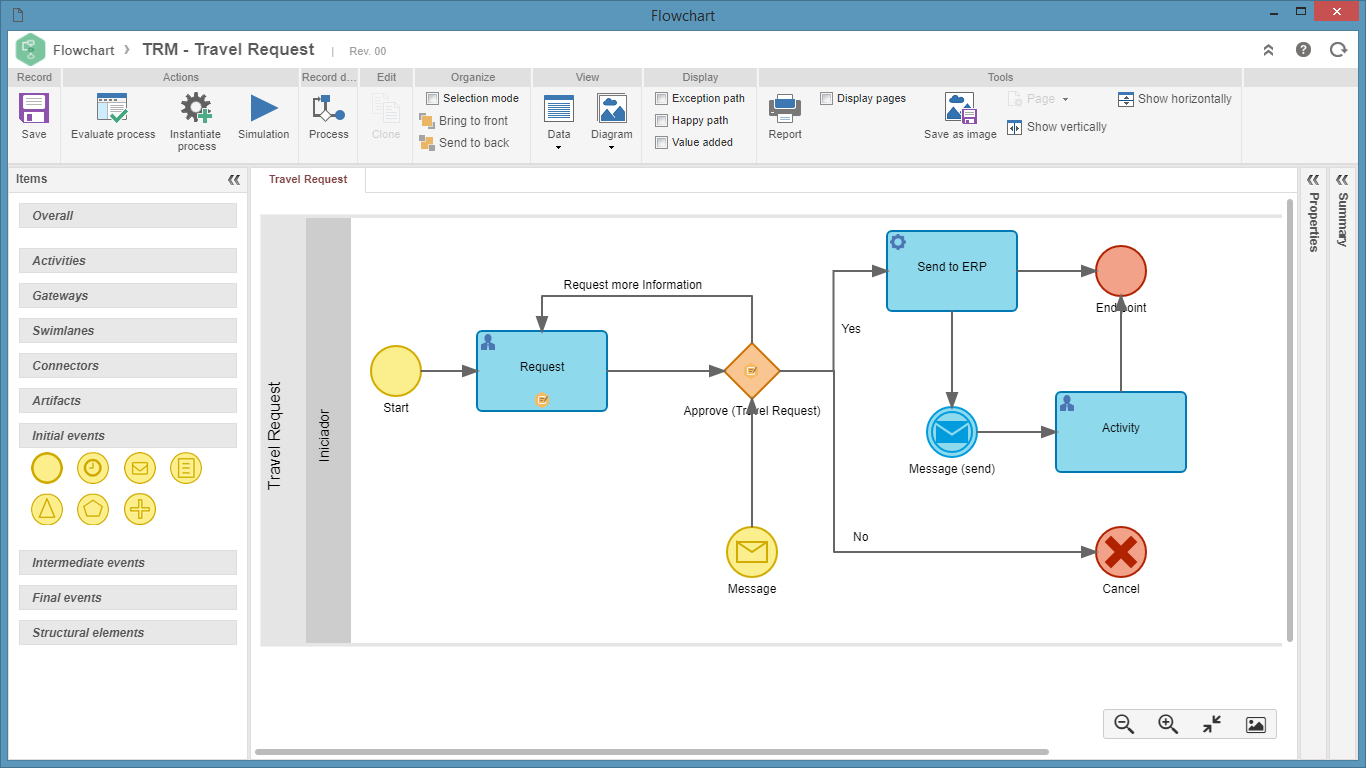The width and height of the screenshot is (1366, 768).
Task: Open the Data dropdown in View
Action: pos(559,123)
